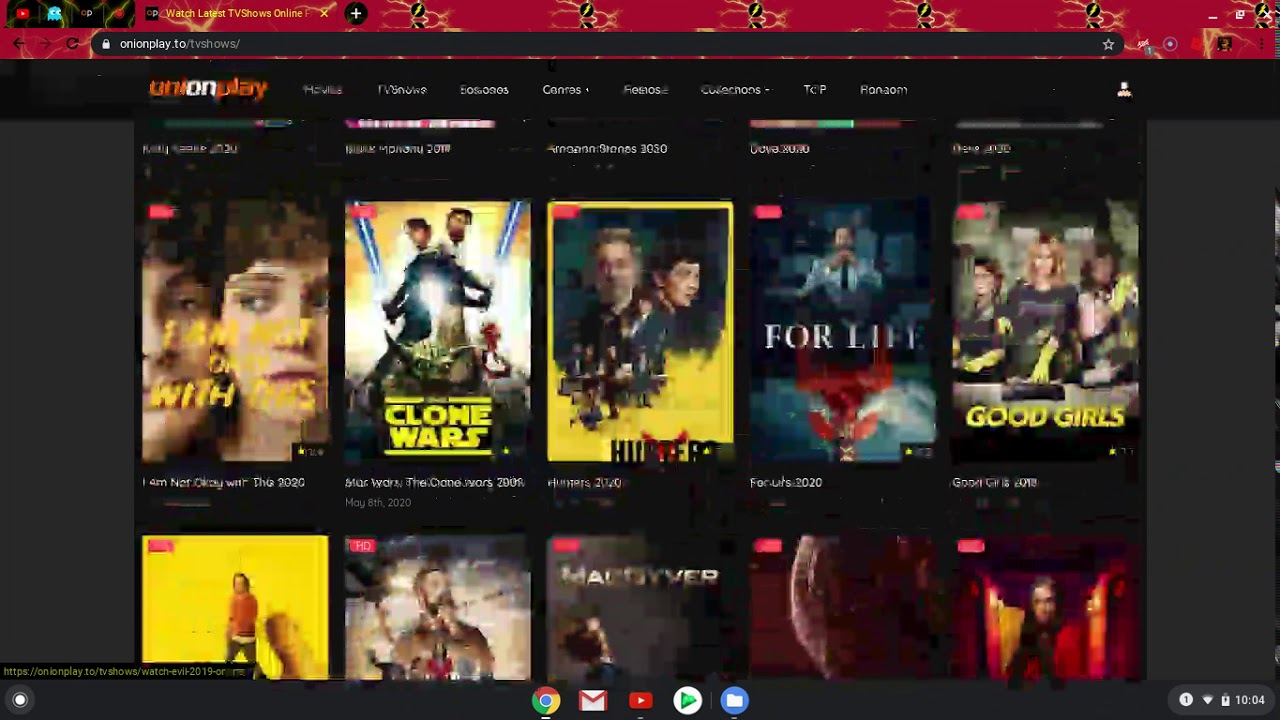The image size is (1280, 720).
Task: Click the battery icon in the tray
Action: click(1225, 700)
